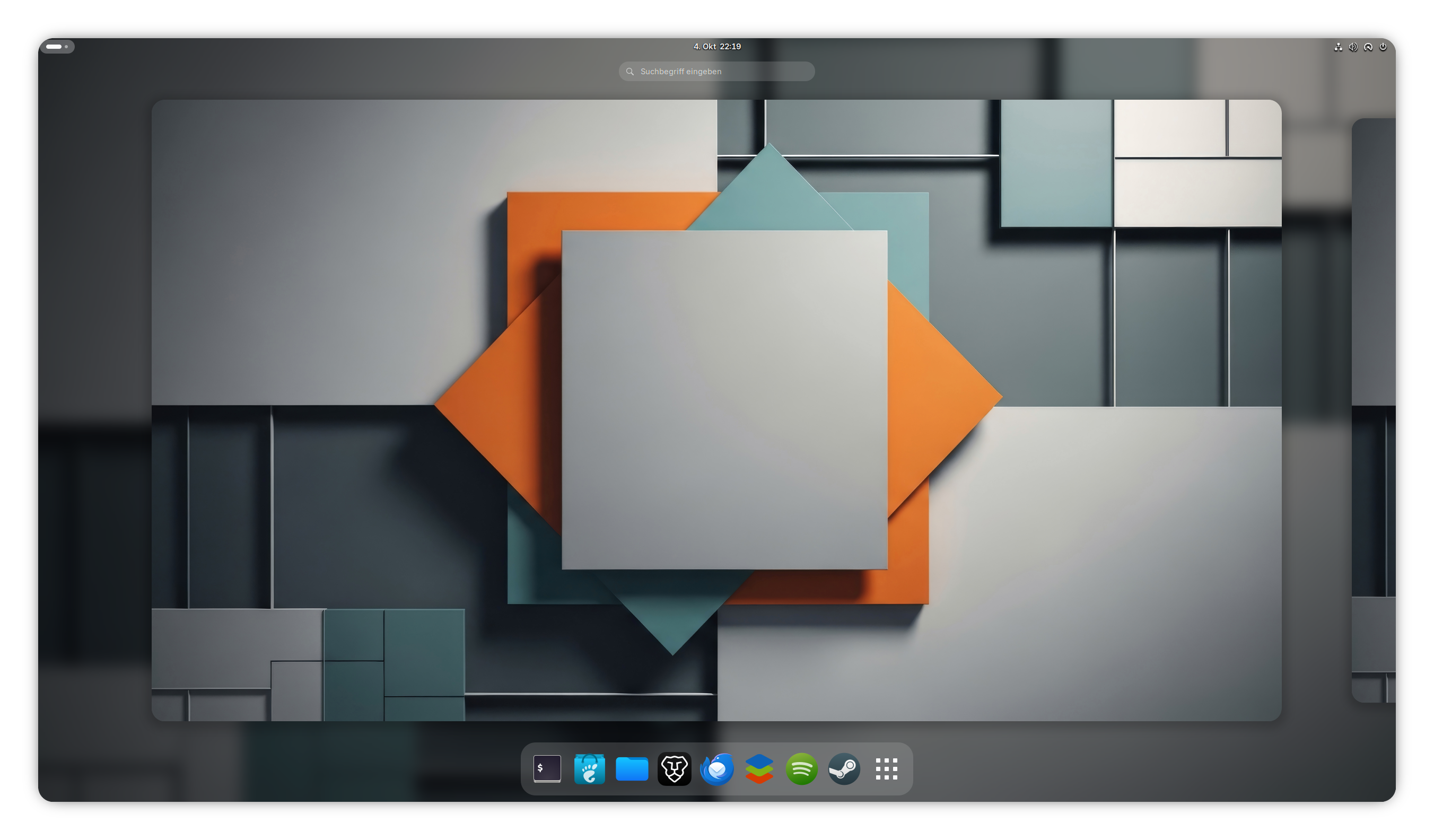Click the power icon in top bar

click(1383, 47)
